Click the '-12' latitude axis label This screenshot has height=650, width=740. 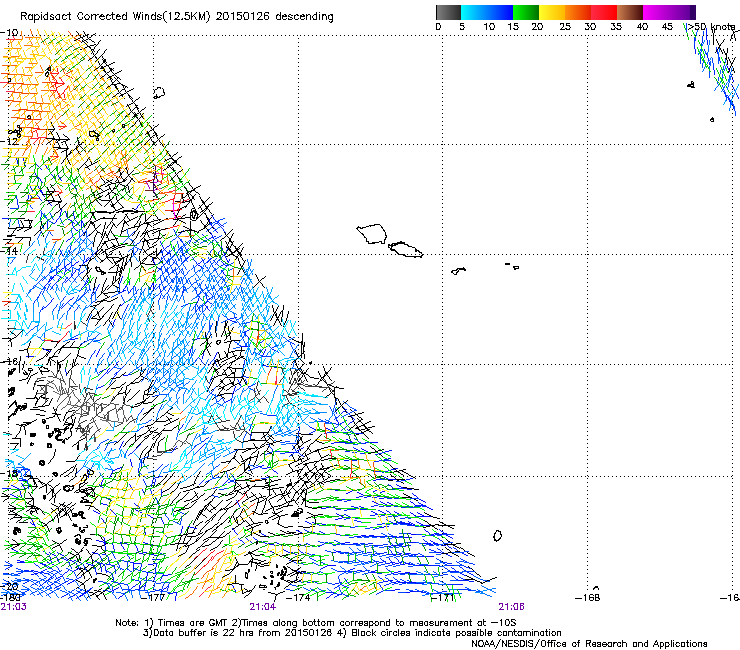pyautogui.click(x=9, y=141)
